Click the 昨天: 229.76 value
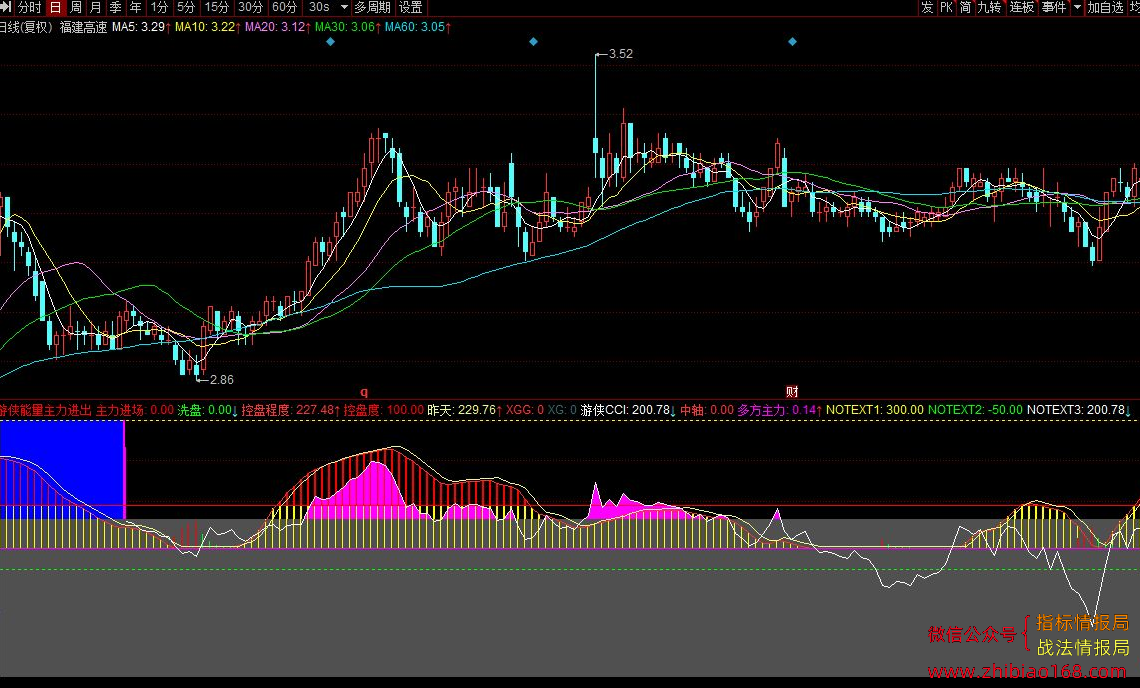 point(465,410)
